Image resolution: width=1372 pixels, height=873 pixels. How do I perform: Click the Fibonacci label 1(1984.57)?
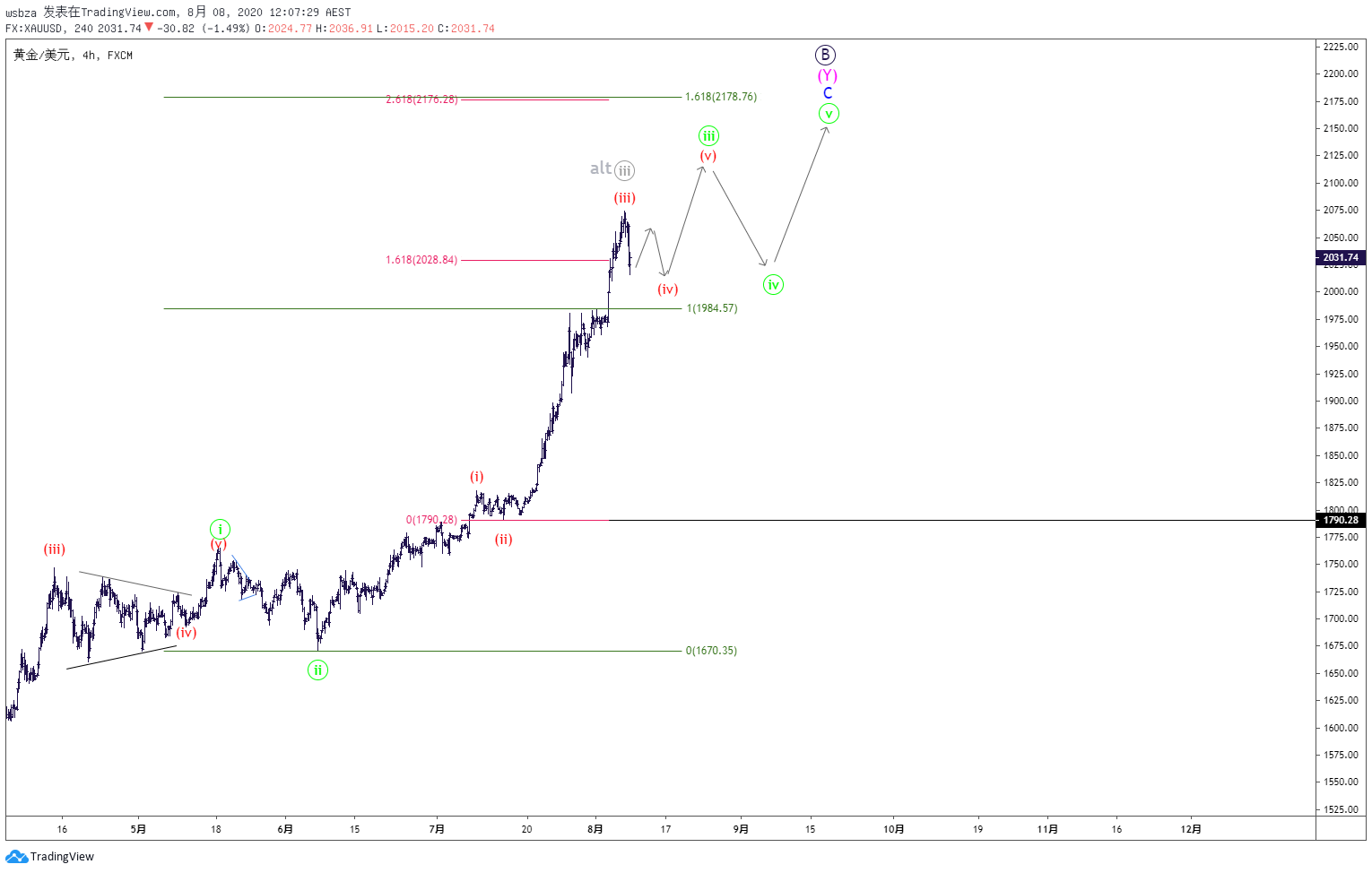(x=712, y=308)
